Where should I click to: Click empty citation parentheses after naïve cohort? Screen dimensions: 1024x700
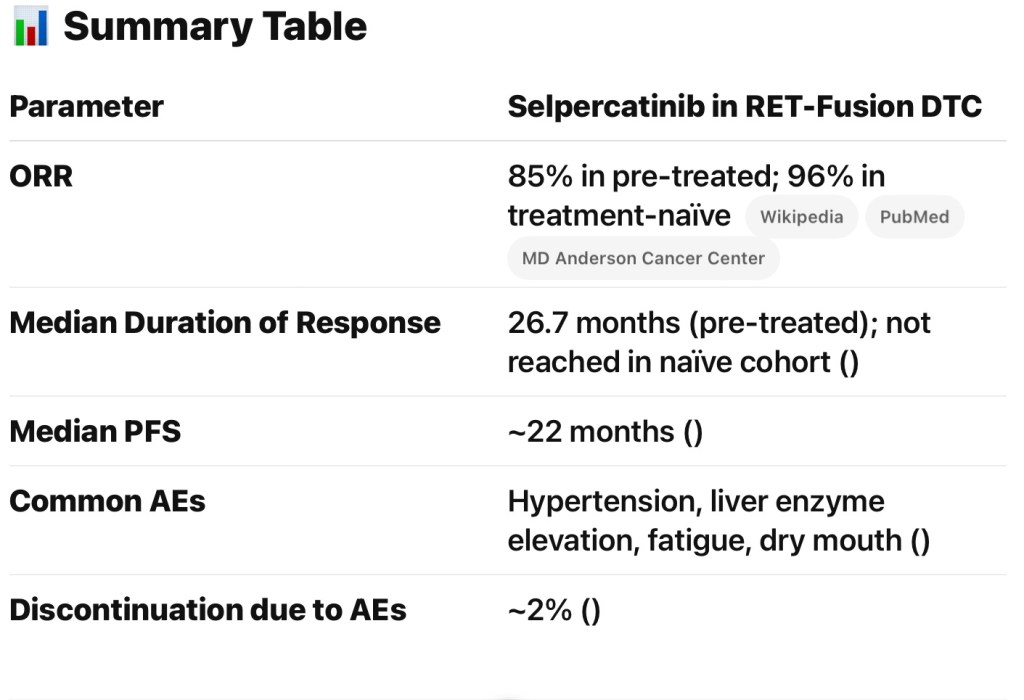(848, 361)
